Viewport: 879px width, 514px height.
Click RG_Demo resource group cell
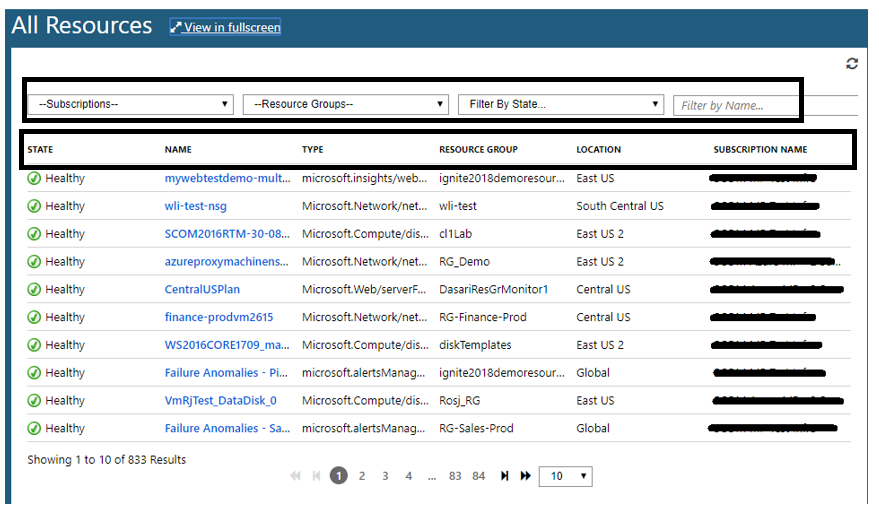tap(465, 262)
